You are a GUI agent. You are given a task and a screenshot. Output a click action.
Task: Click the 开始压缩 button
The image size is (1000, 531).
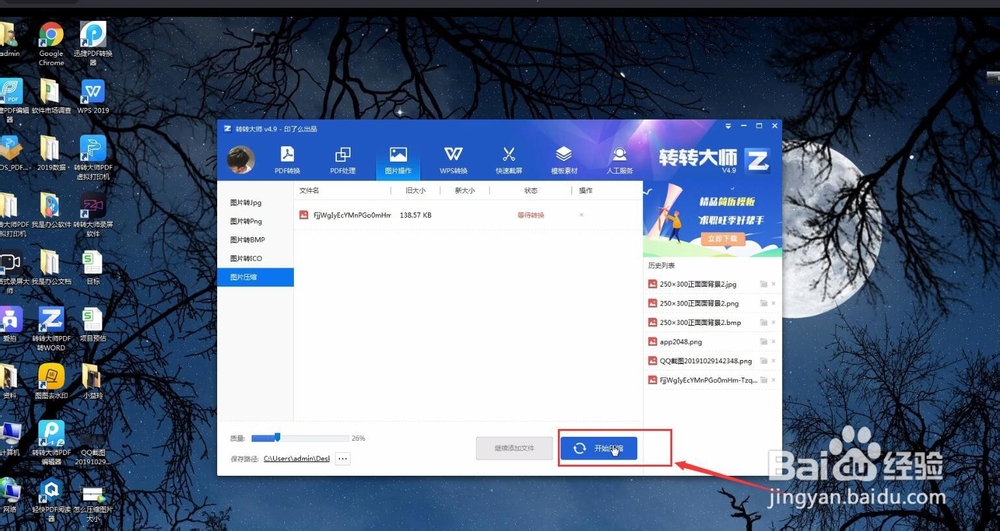599,448
